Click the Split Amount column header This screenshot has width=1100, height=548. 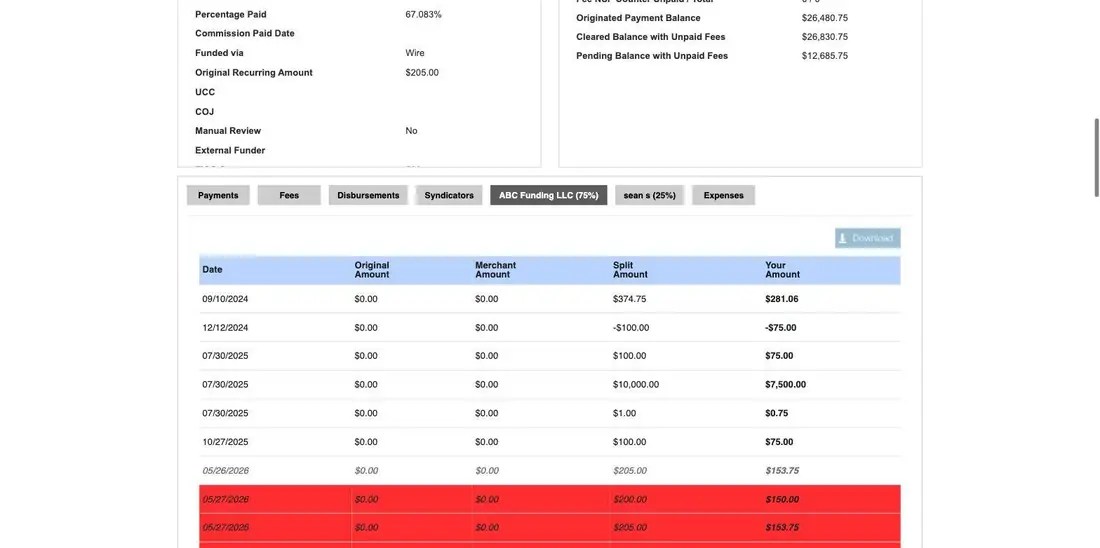(x=630, y=270)
